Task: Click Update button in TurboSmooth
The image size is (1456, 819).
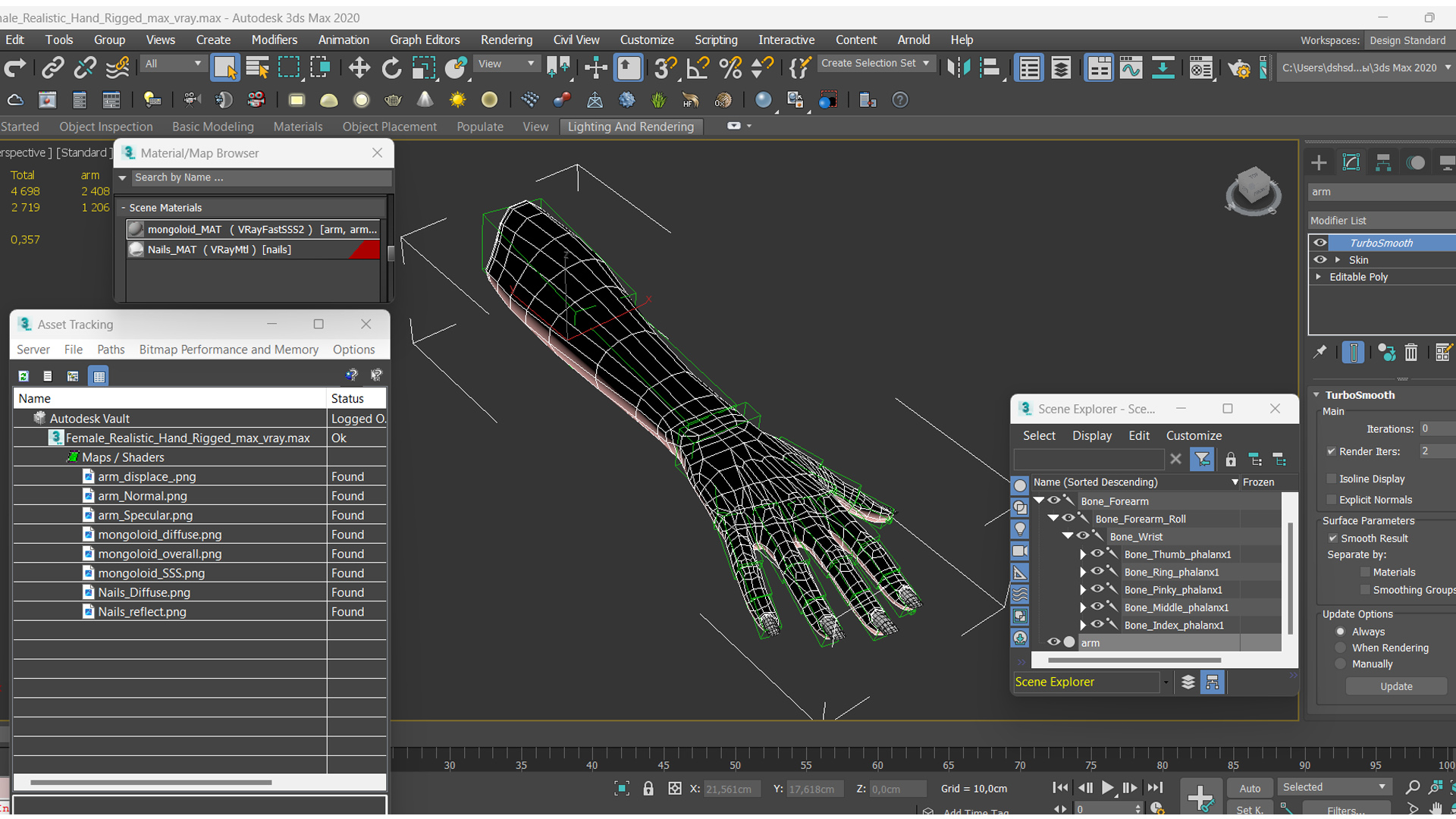Action: coord(1395,686)
